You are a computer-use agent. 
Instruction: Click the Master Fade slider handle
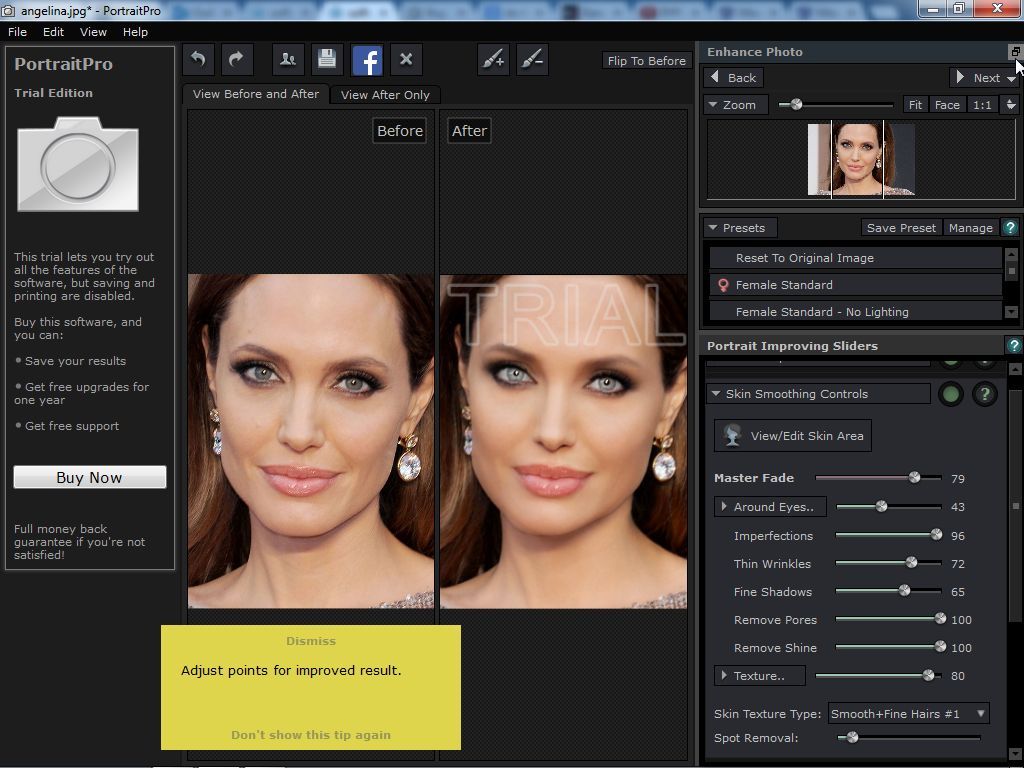pyautogui.click(x=914, y=477)
